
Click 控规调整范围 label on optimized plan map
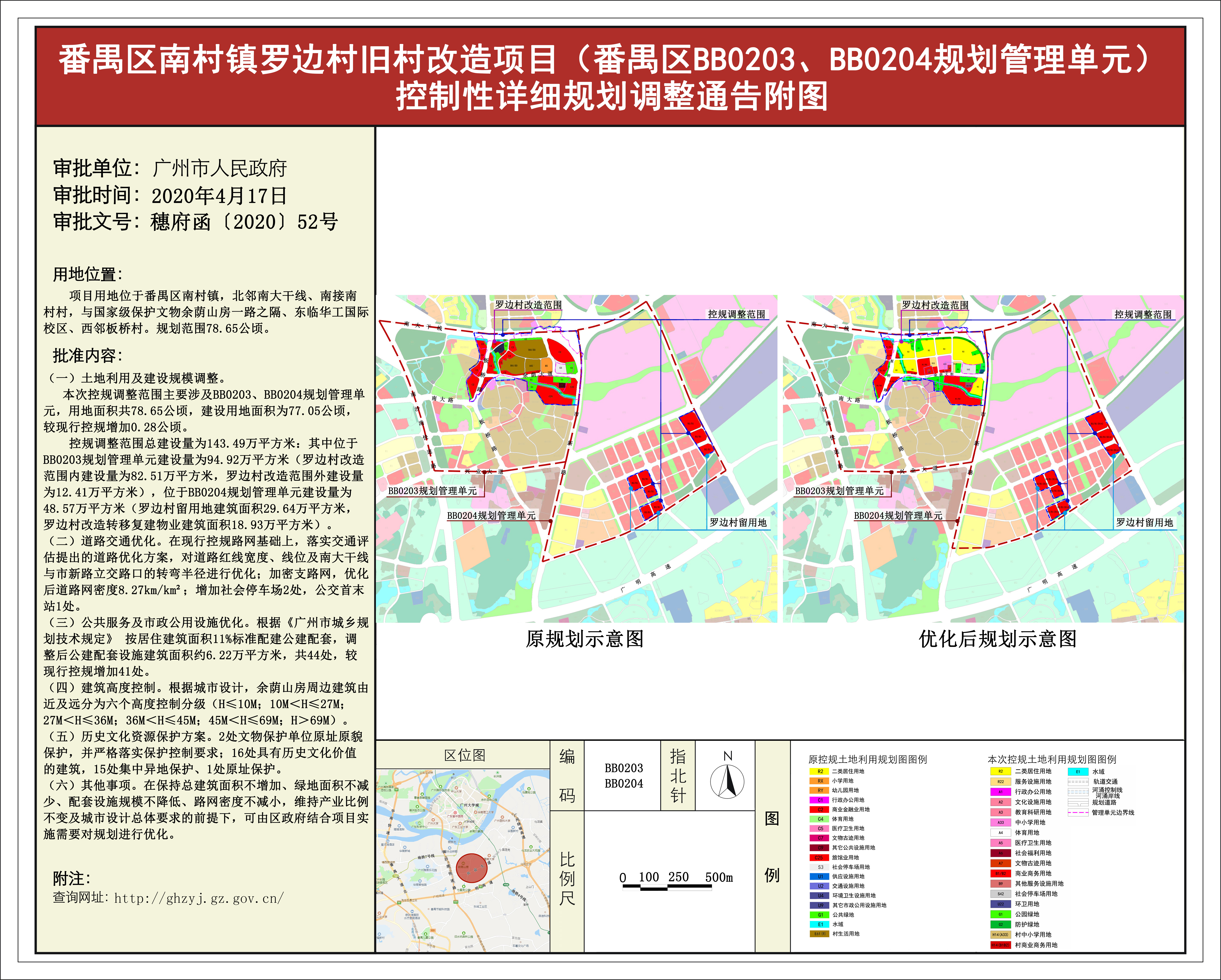point(1143,314)
